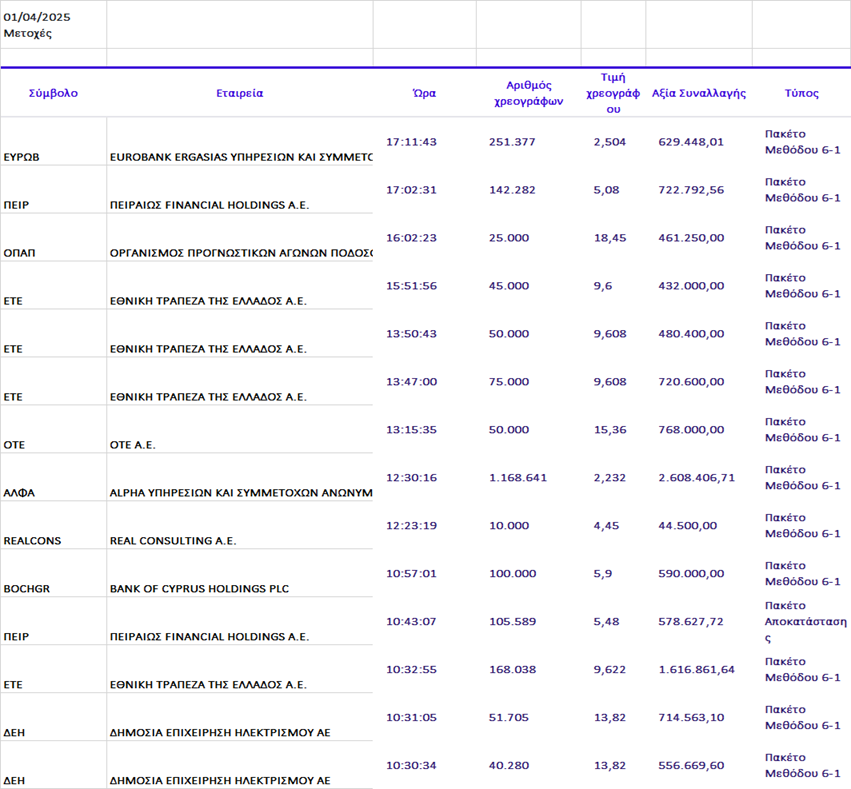Select value cell 480.400,00

pyautogui.click(x=690, y=334)
